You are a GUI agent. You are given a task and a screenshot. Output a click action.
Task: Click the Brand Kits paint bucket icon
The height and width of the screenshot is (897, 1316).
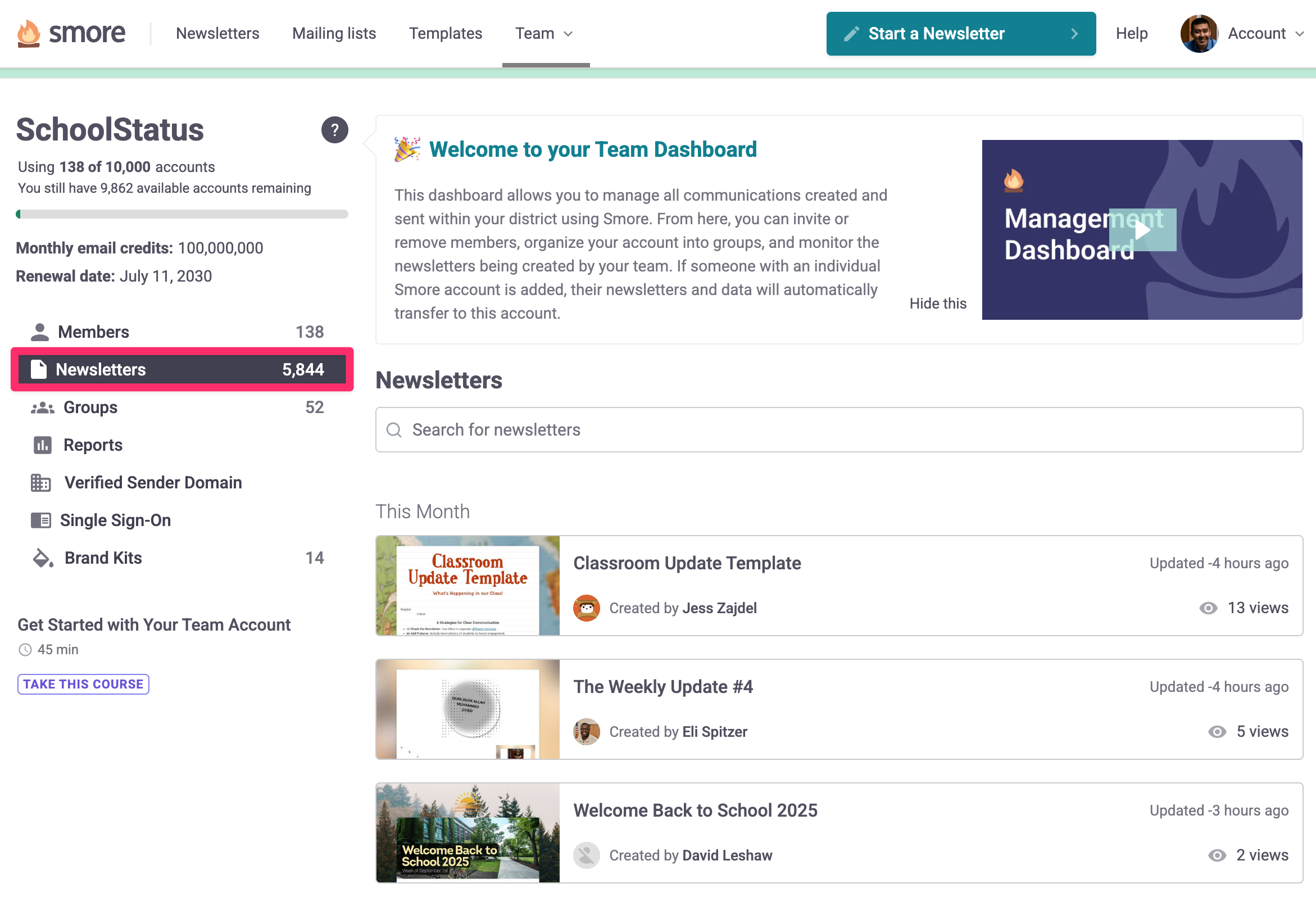click(43, 558)
